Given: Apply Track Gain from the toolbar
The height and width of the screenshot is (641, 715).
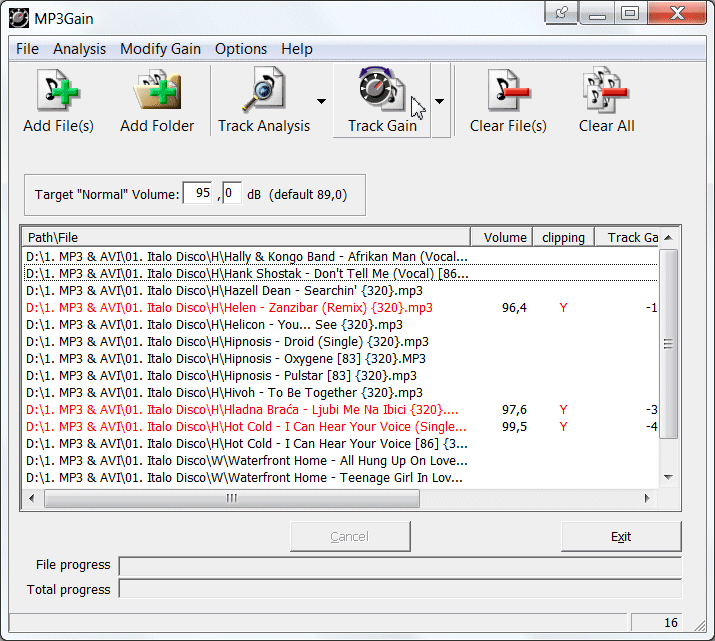Looking at the screenshot, I should point(382,101).
